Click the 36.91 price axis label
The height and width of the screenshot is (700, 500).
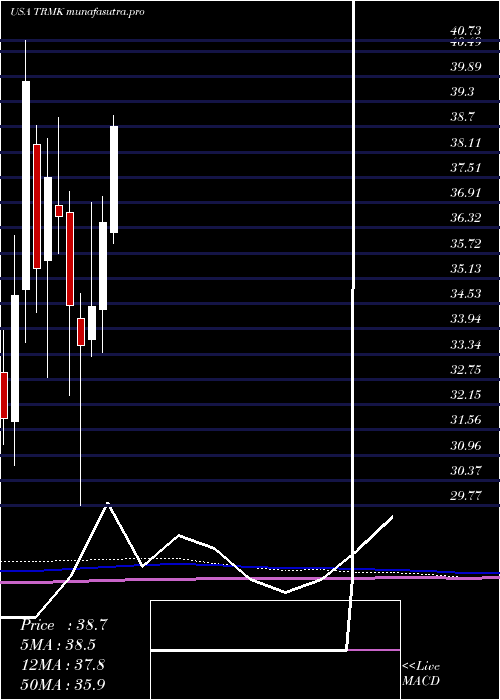466,193
